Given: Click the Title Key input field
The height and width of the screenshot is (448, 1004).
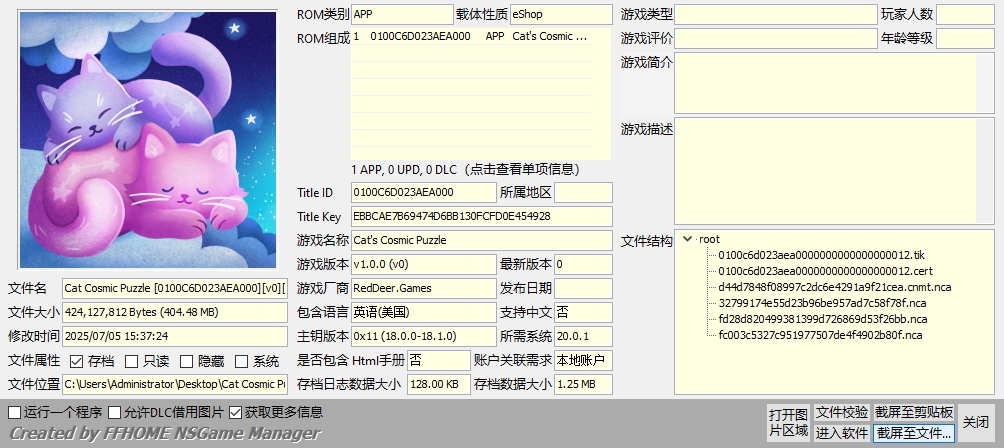Looking at the screenshot, I should (481, 216).
